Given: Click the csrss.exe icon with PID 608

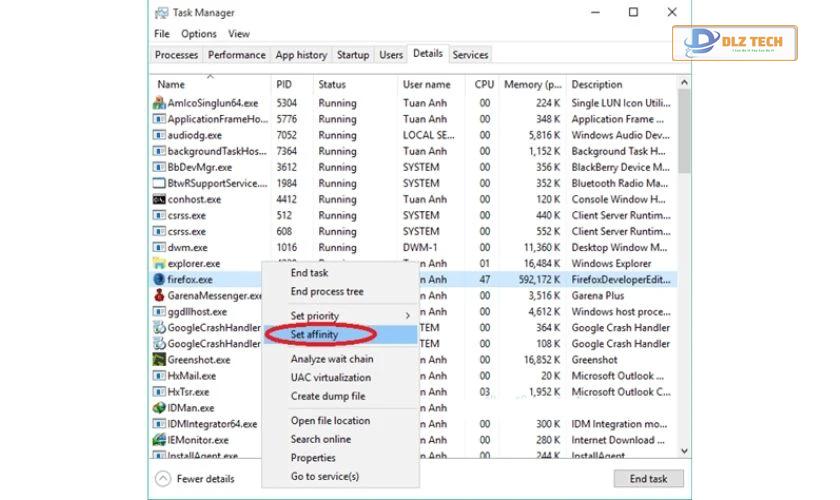Looking at the screenshot, I should 159,231.
